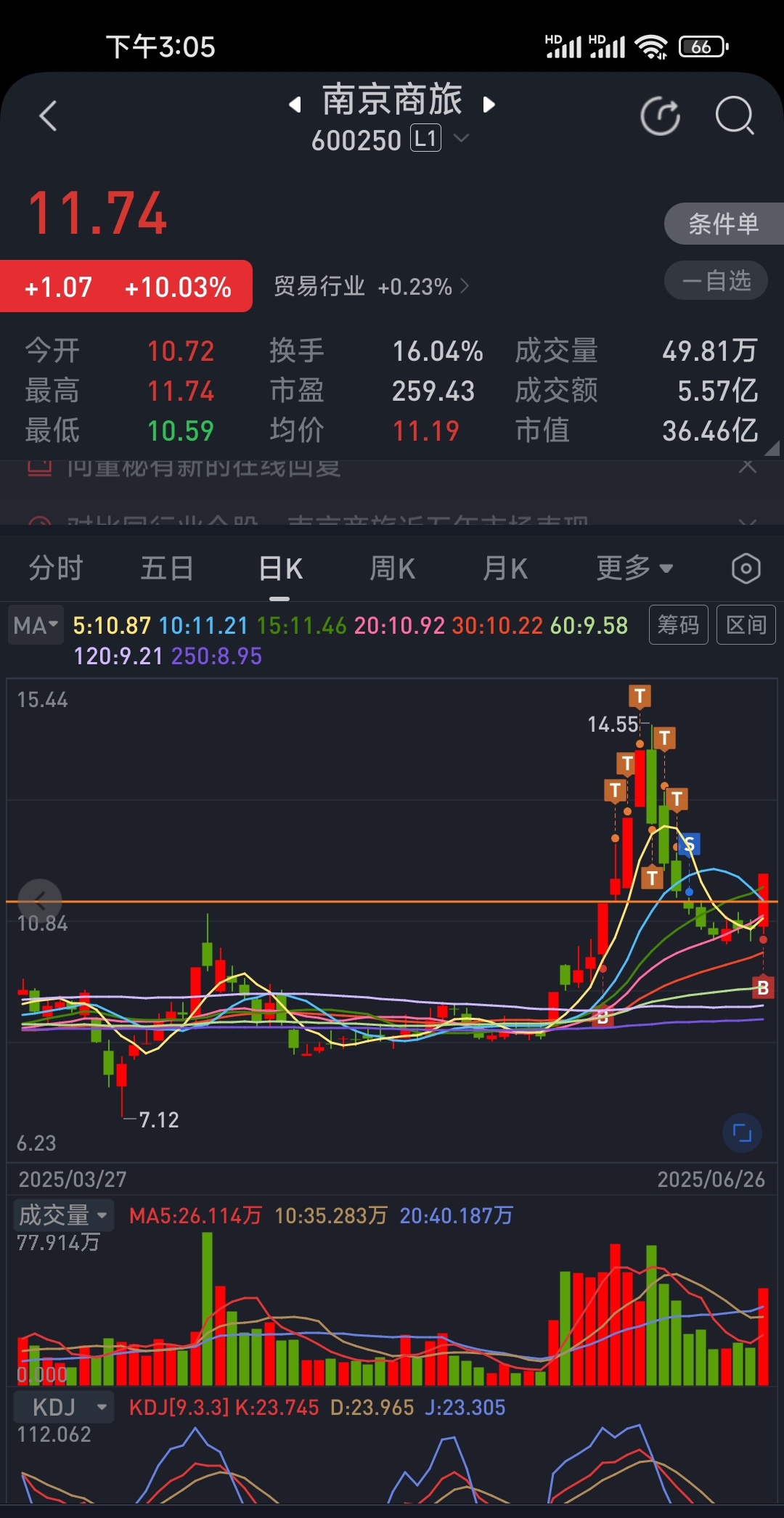
Task: Tap the MA 250:8.95 legend value
Action: [x=217, y=656]
